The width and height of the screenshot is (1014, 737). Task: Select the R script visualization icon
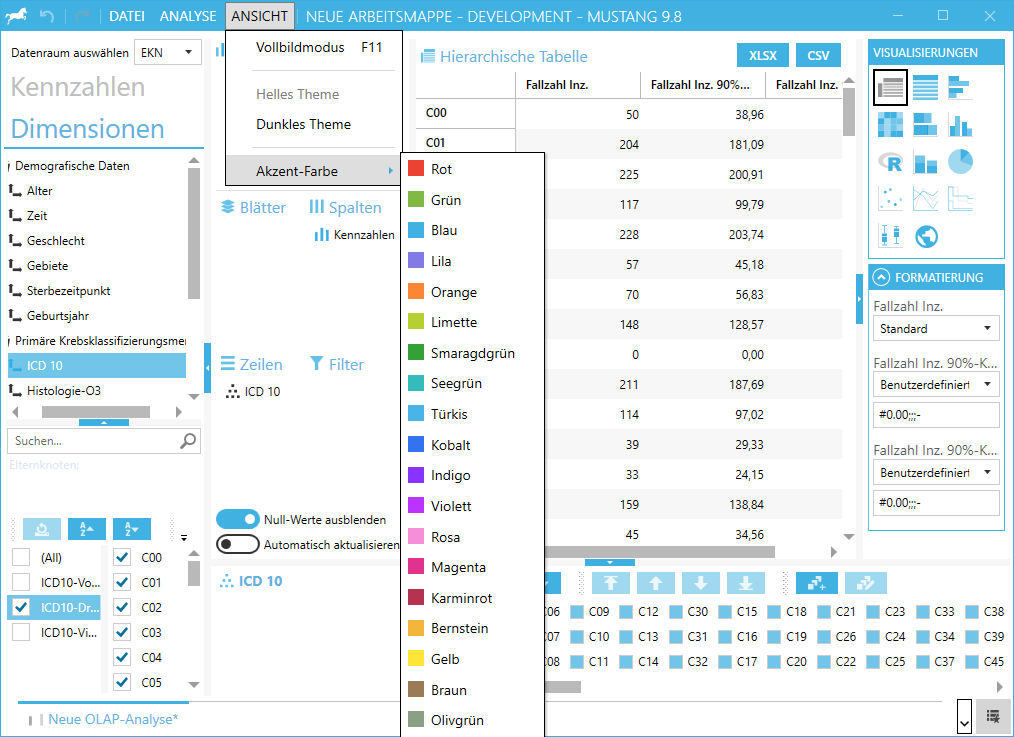click(x=890, y=162)
